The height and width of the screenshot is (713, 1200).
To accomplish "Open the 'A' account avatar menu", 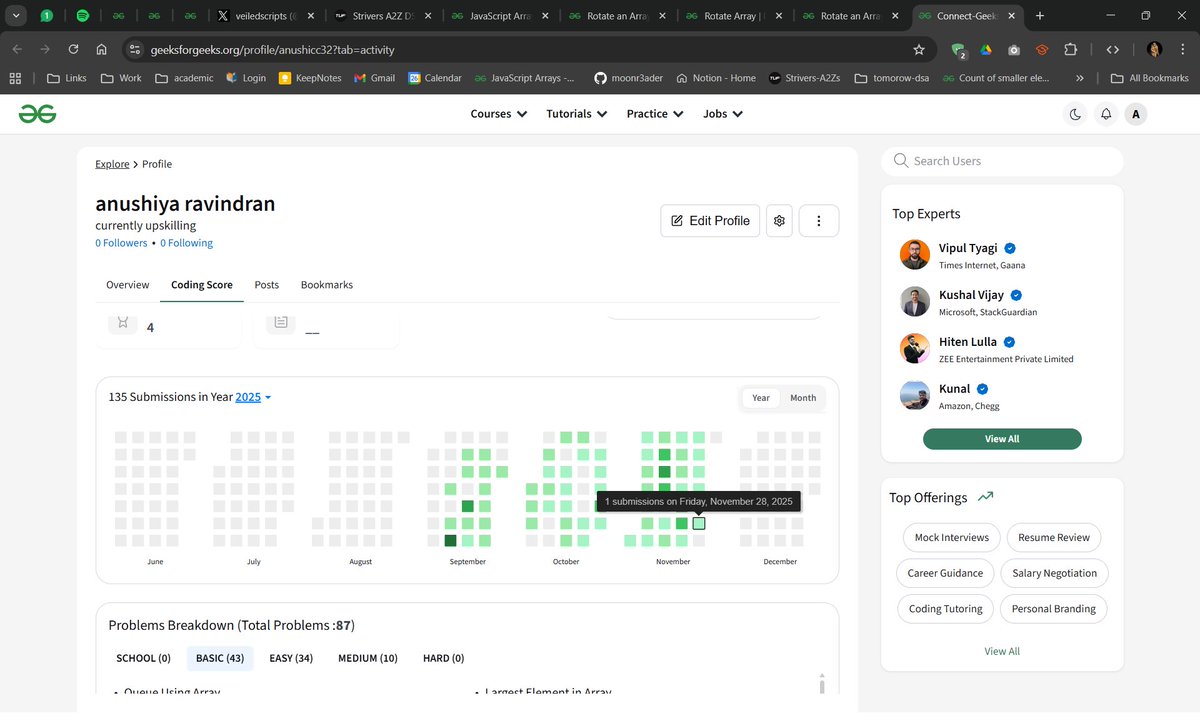I will [1135, 114].
